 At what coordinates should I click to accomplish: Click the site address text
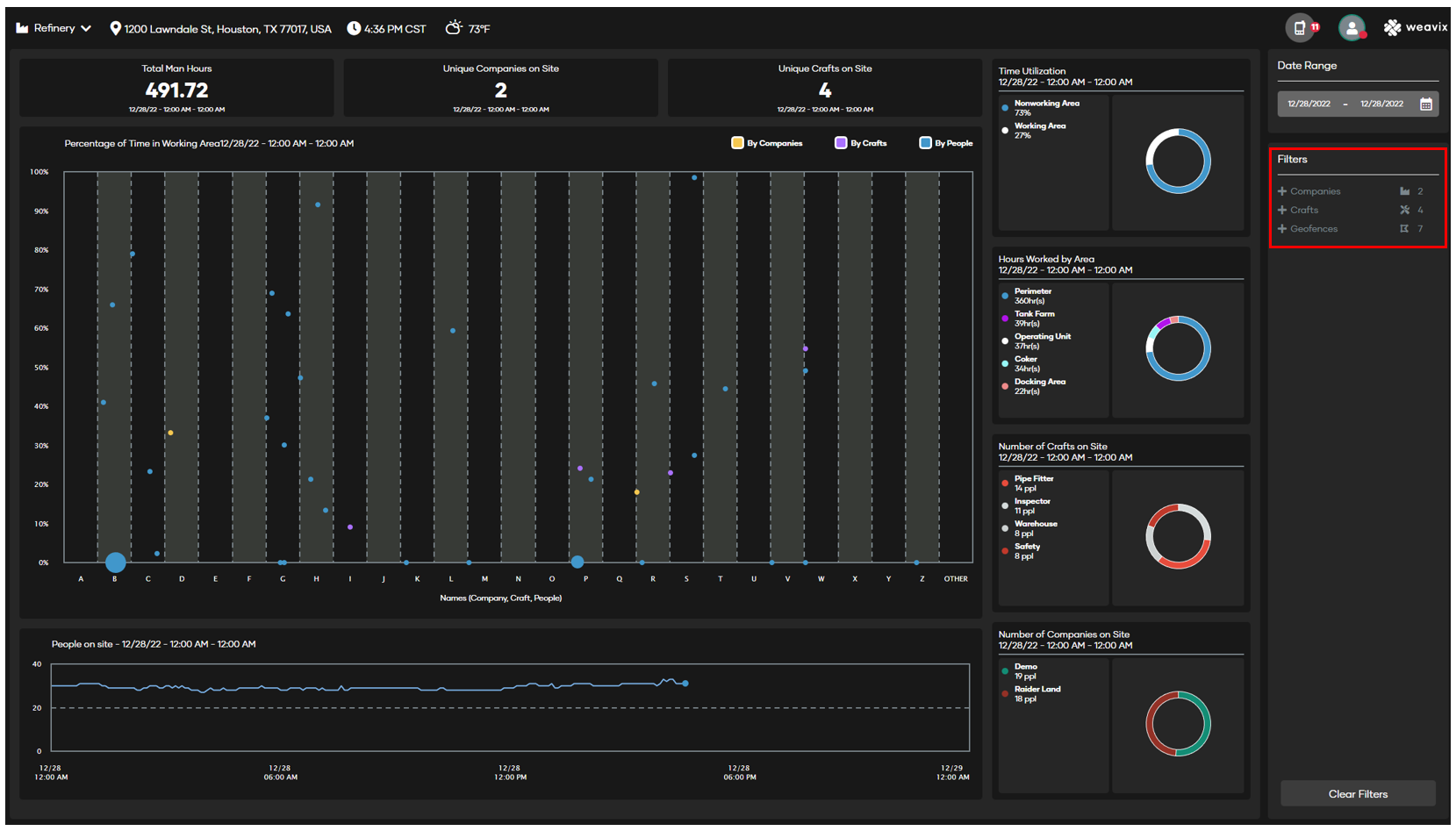tap(227, 29)
